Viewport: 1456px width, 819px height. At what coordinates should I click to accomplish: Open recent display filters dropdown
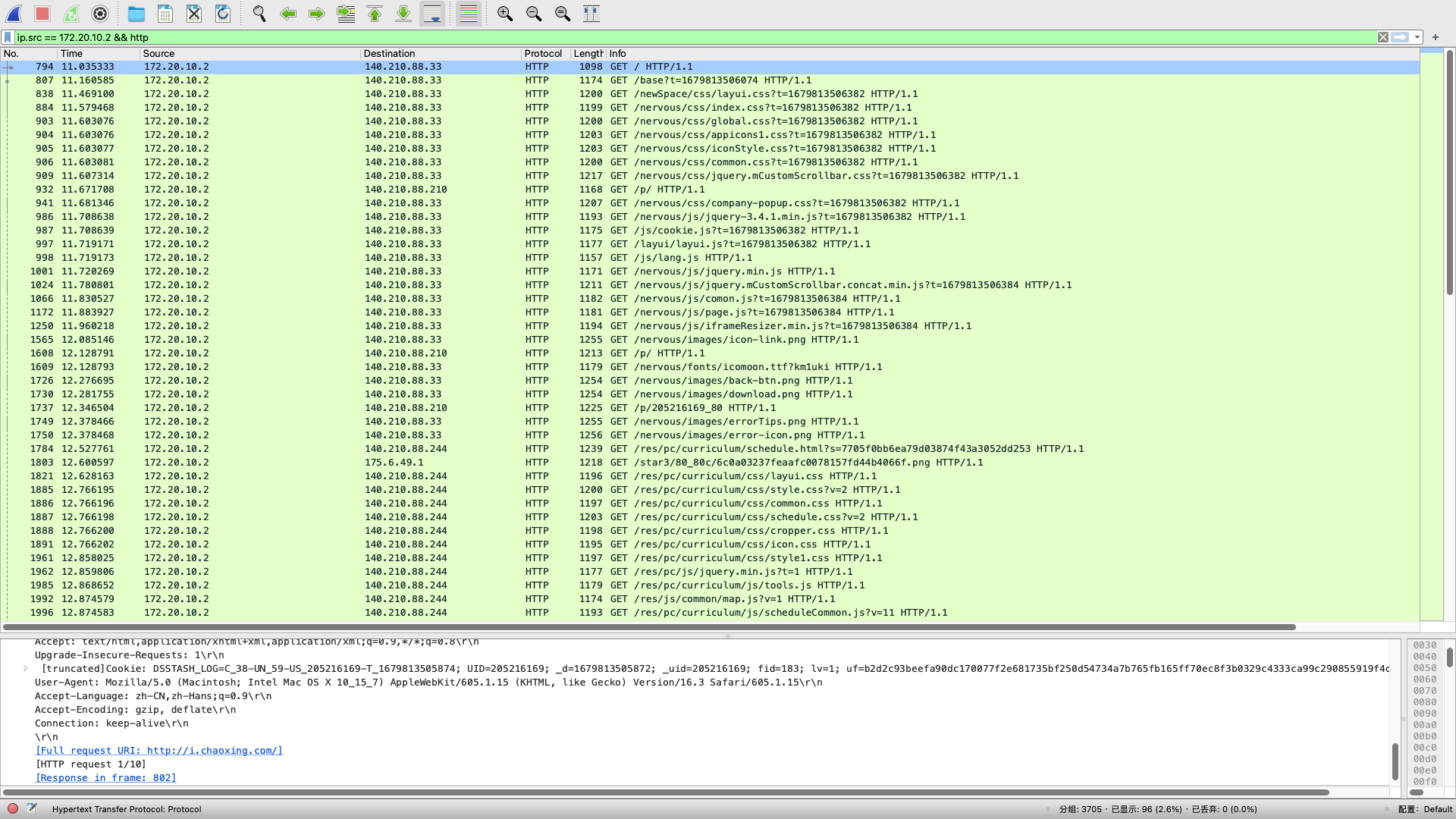(x=1417, y=37)
